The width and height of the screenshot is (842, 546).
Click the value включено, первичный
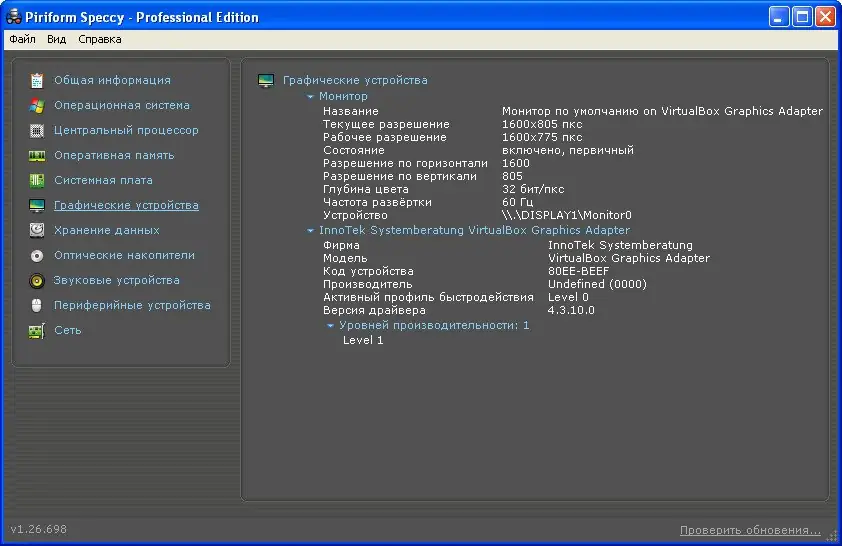click(568, 150)
